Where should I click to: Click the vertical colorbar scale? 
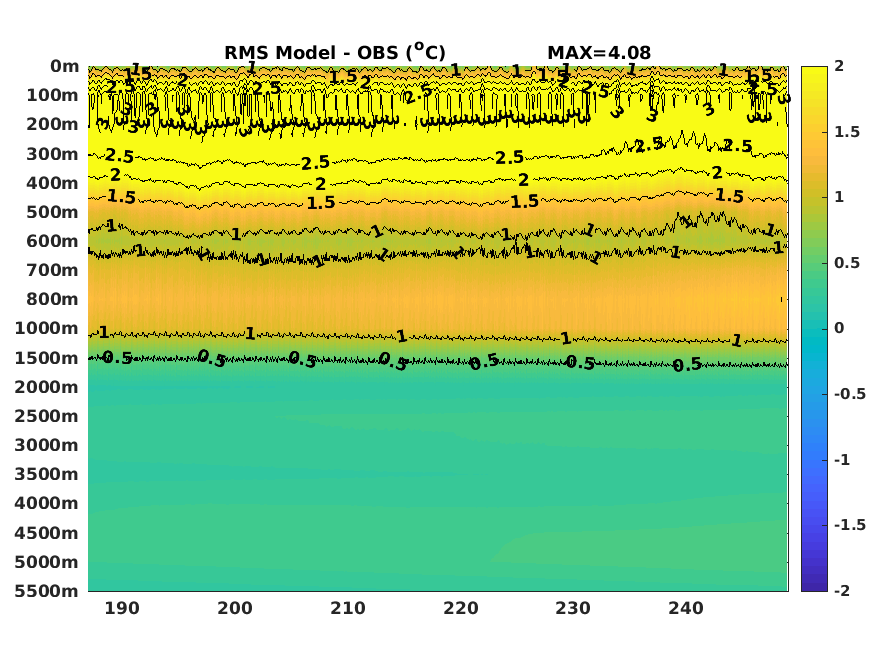pos(814,329)
